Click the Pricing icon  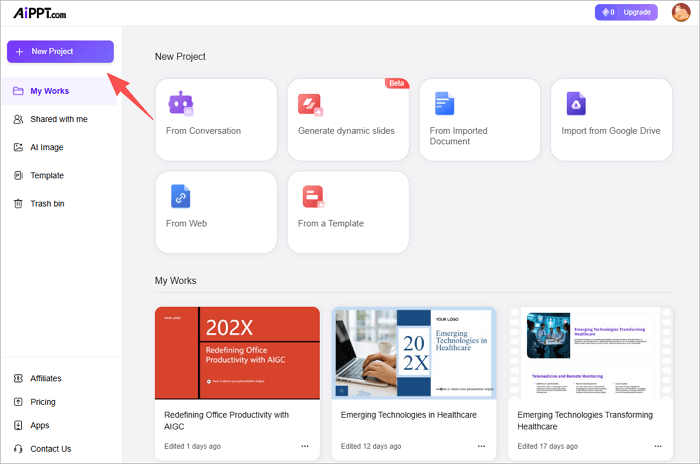(18, 402)
